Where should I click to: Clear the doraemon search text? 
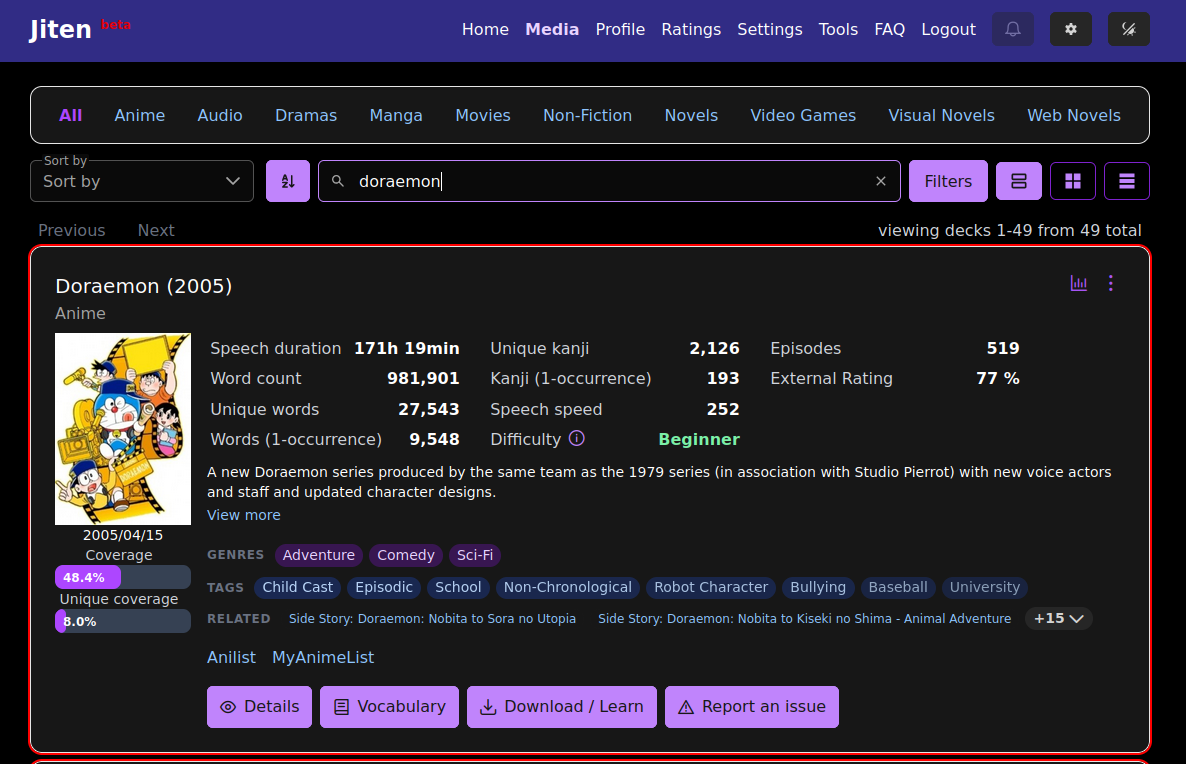881,181
